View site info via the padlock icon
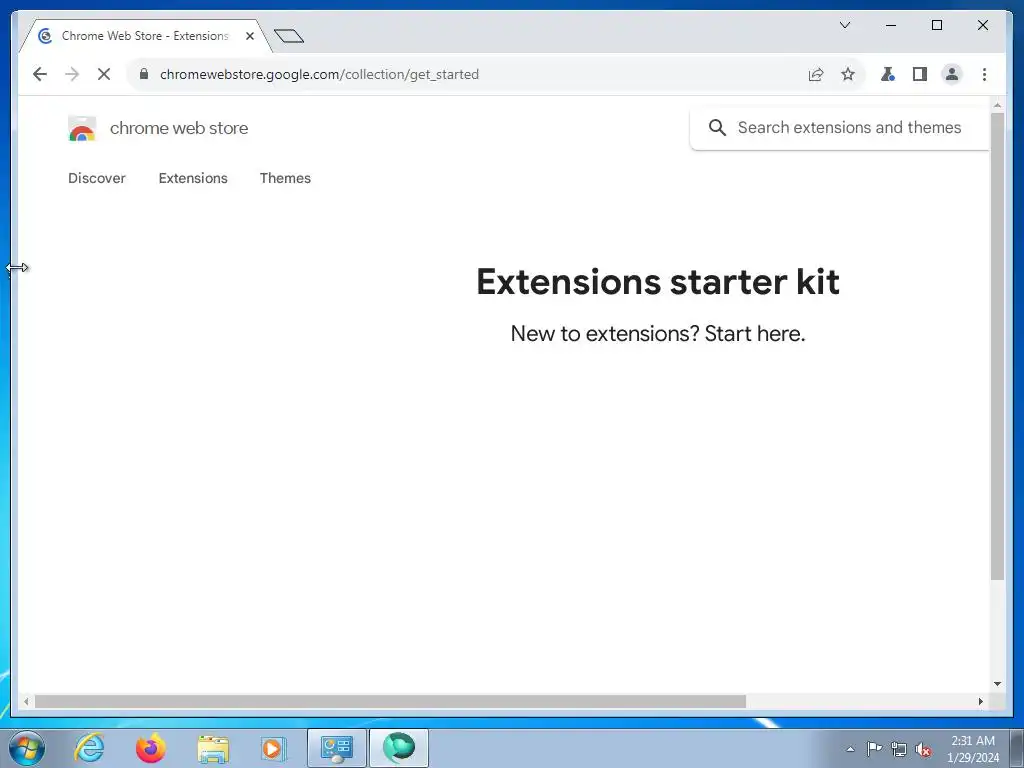 pyautogui.click(x=144, y=74)
